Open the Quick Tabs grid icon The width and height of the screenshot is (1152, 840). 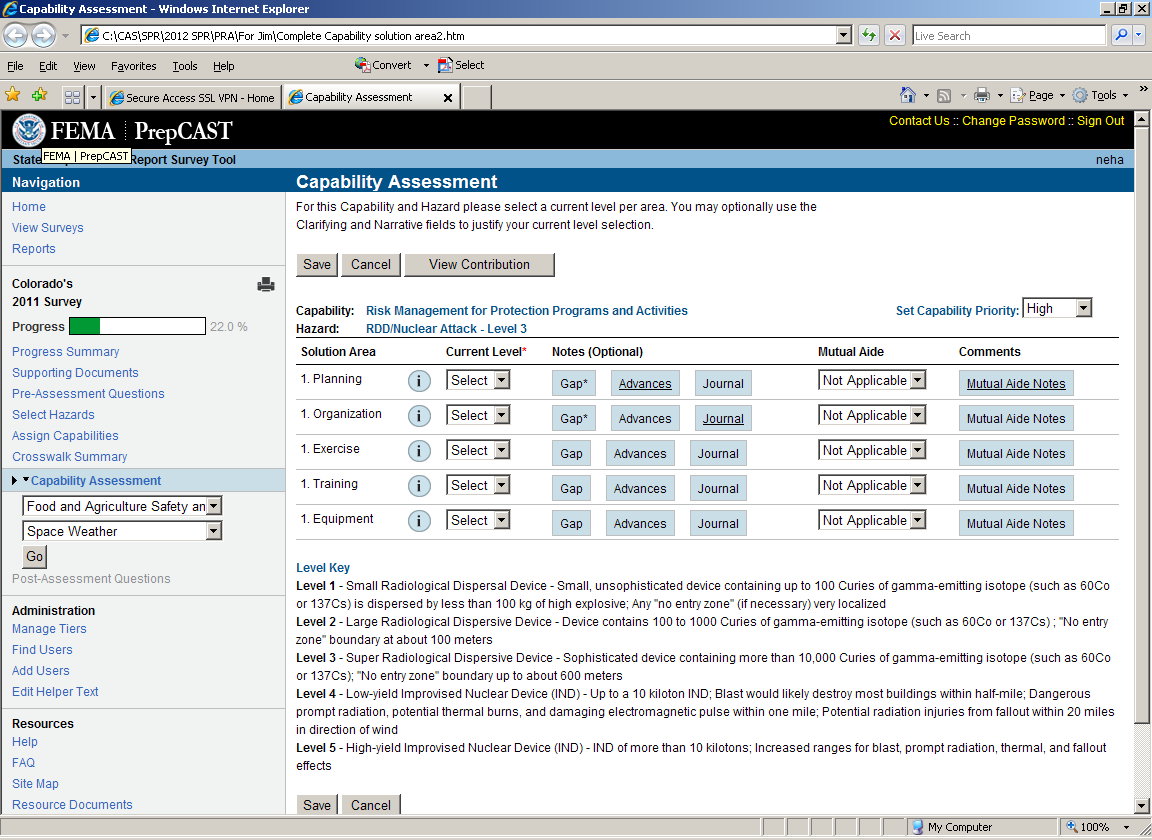pos(72,97)
